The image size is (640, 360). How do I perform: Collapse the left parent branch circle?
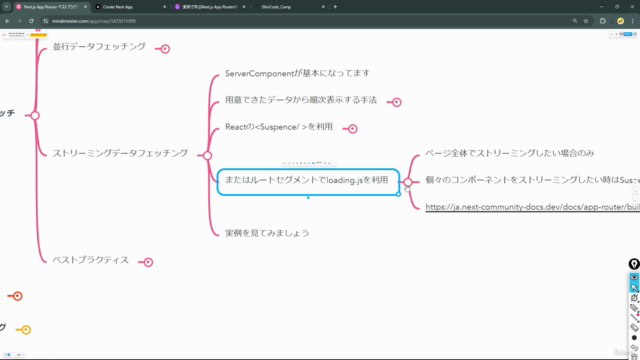pos(35,116)
